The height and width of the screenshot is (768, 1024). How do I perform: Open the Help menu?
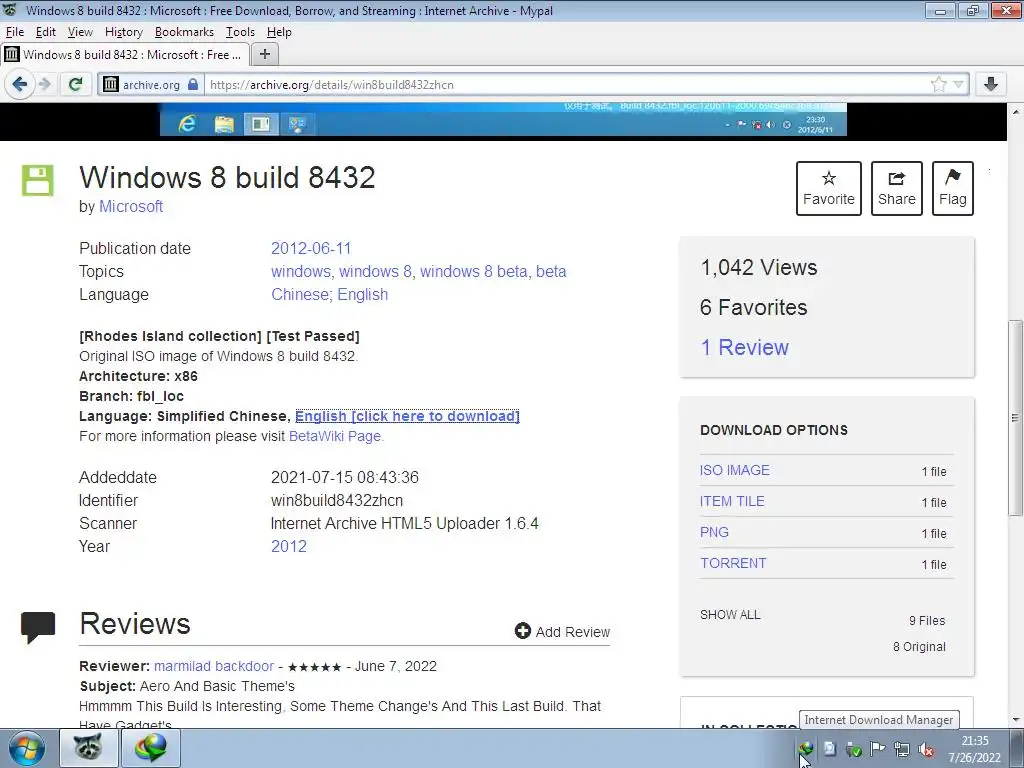tap(279, 32)
